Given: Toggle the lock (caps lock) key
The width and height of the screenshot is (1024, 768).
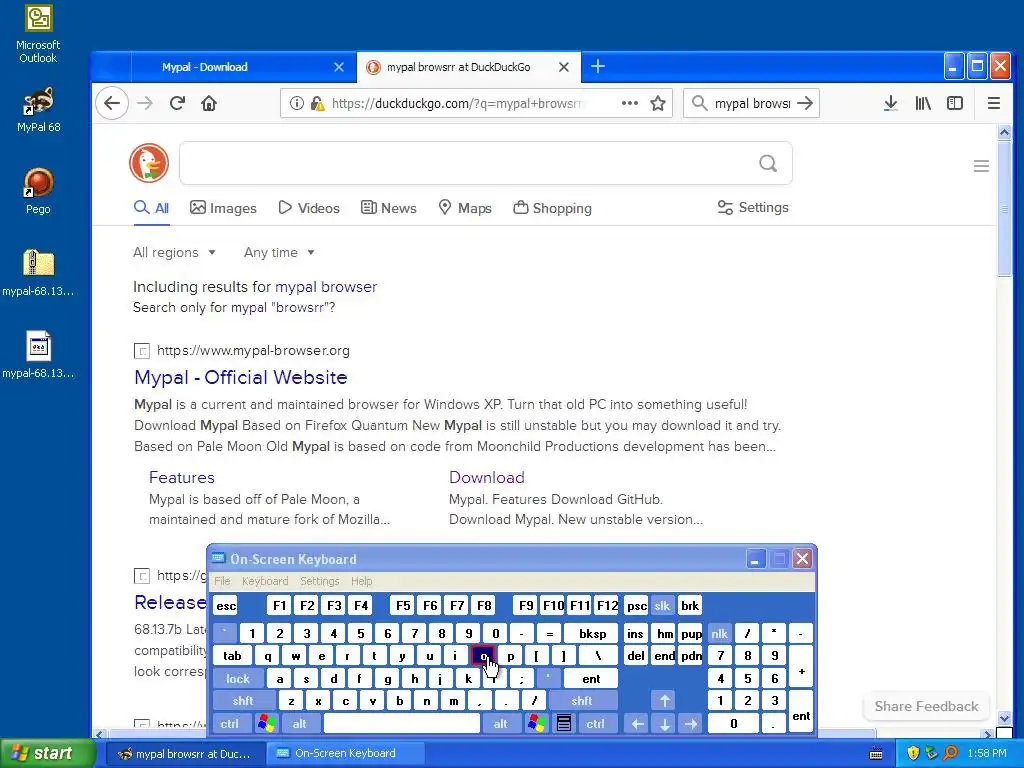Looking at the screenshot, I should 238,679.
